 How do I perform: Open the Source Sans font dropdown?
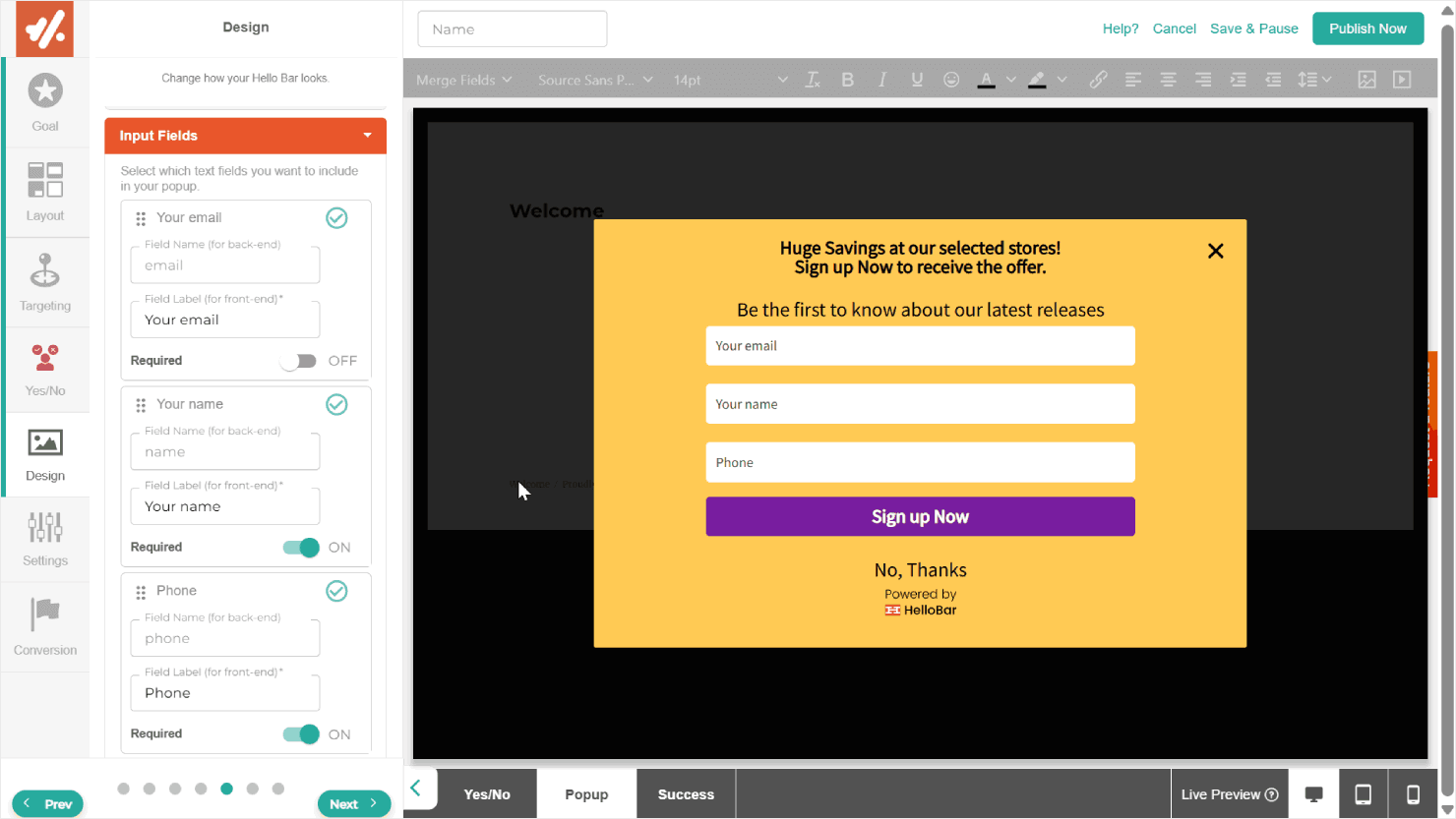[594, 80]
